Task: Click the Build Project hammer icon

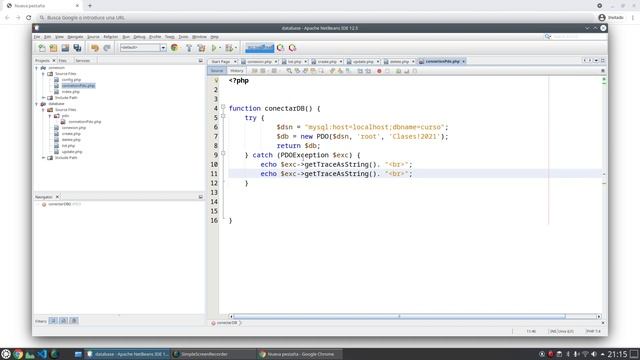Action: (x=189, y=48)
